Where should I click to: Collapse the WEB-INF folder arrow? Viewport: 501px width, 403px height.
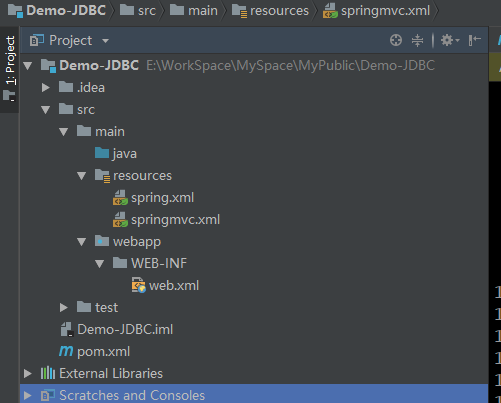[x=100, y=264]
